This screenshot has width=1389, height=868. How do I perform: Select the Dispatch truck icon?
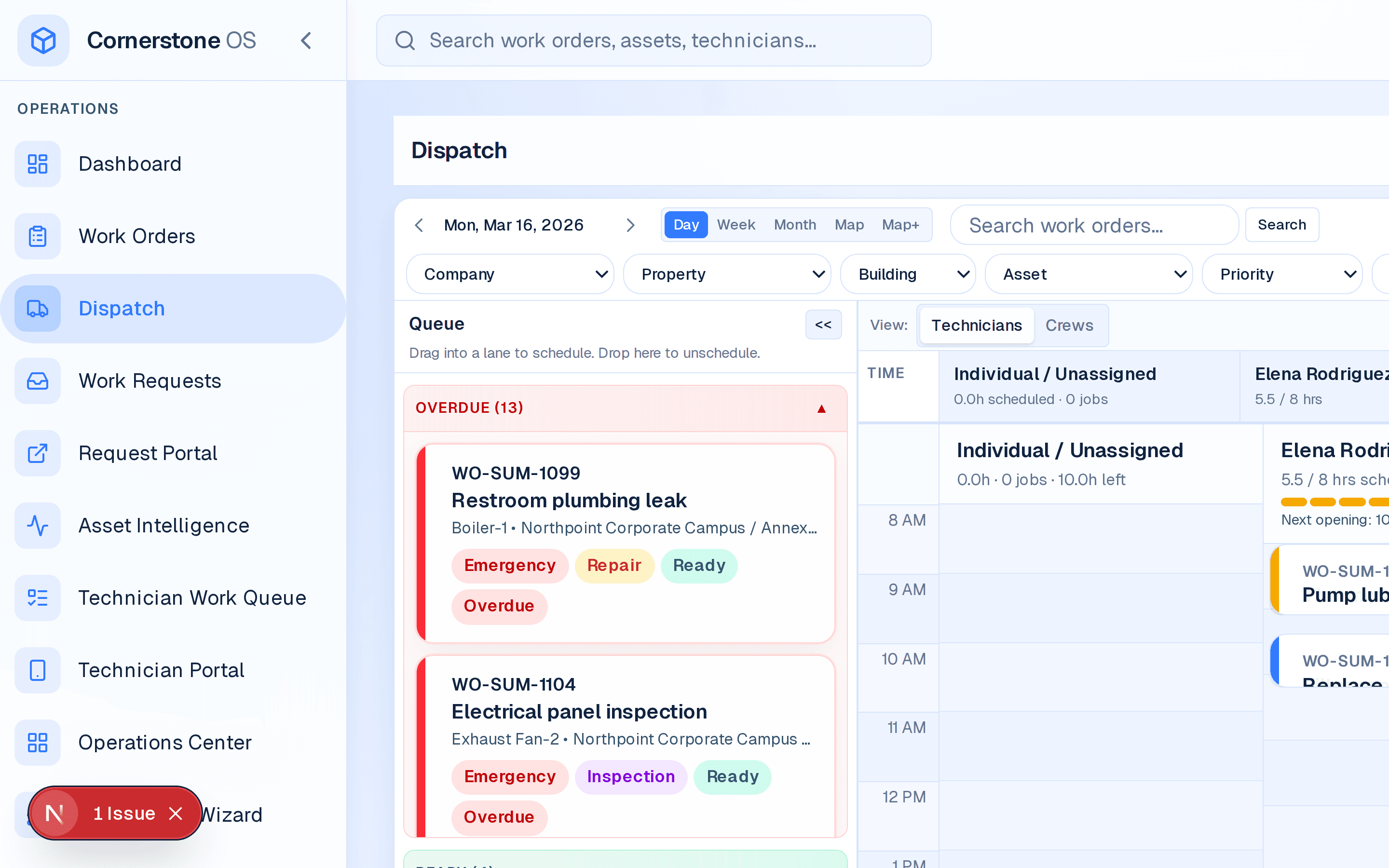tap(37, 308)
